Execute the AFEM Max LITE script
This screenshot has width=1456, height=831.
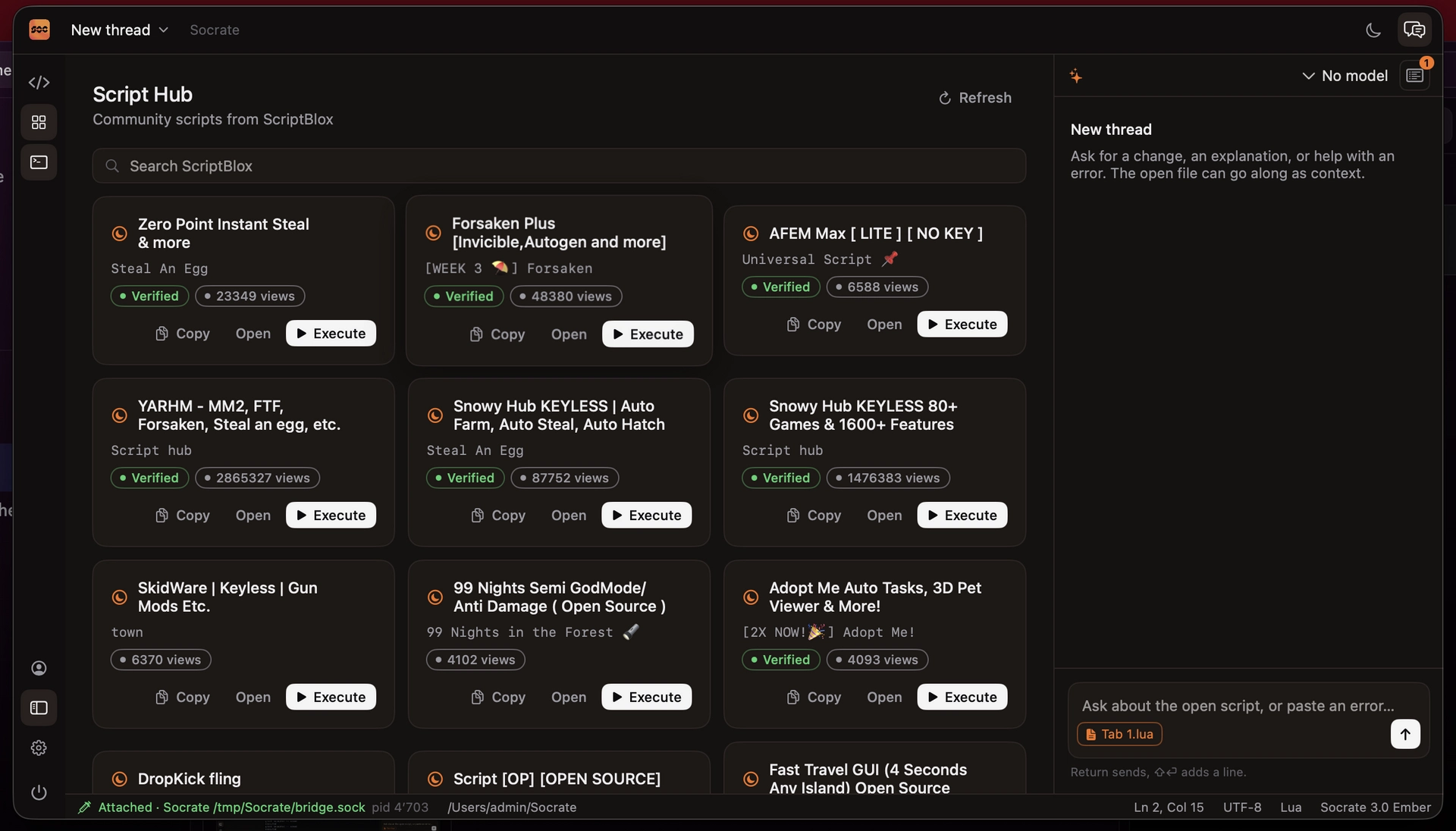click(x=962, y=325)
